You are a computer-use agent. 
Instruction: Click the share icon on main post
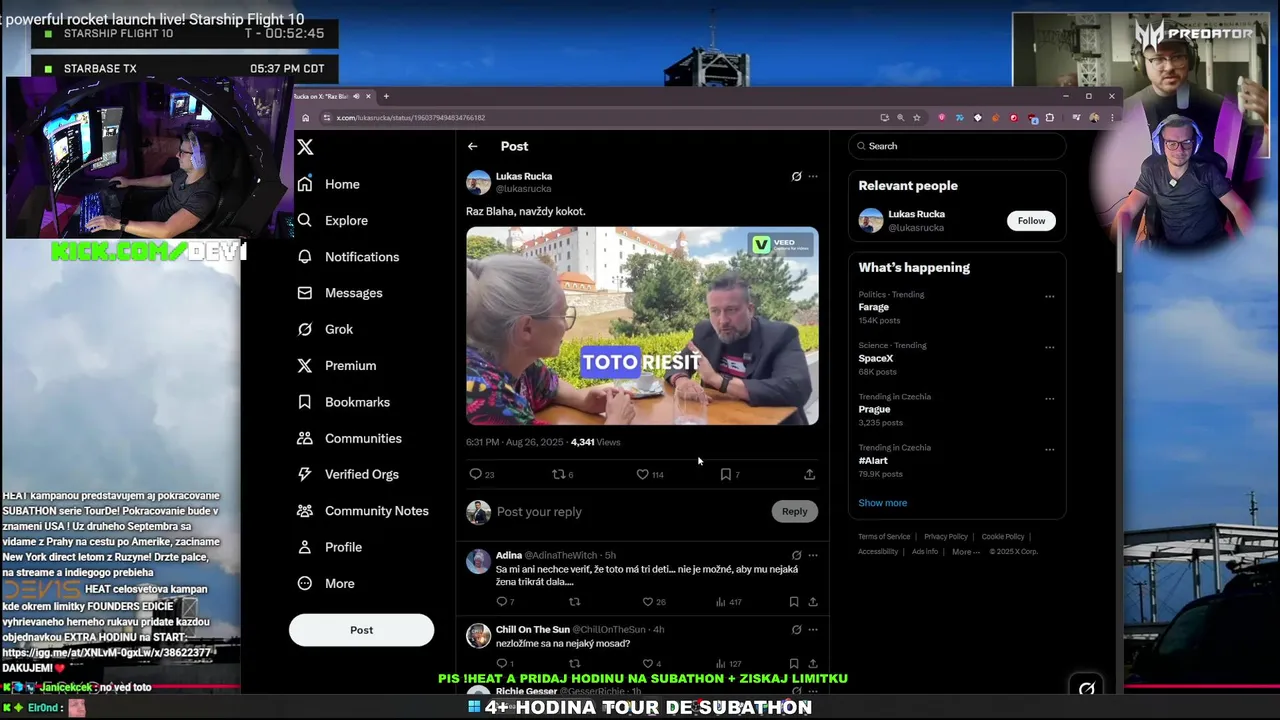[x=809, y=474]
